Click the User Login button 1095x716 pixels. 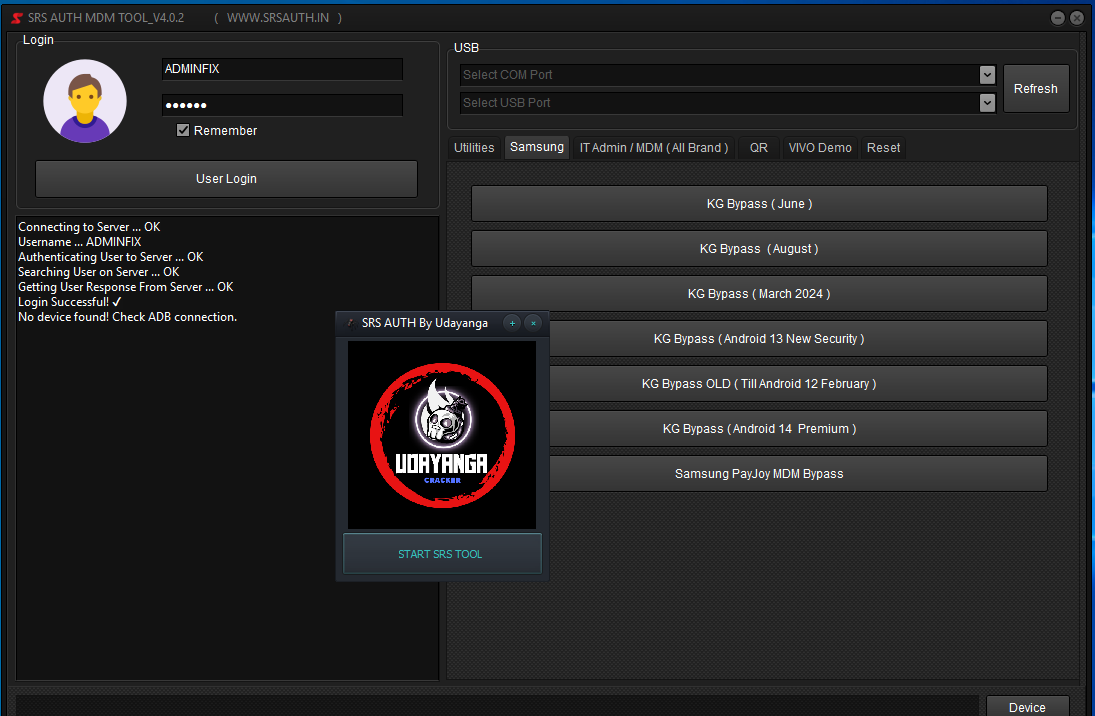click(226, 179)
